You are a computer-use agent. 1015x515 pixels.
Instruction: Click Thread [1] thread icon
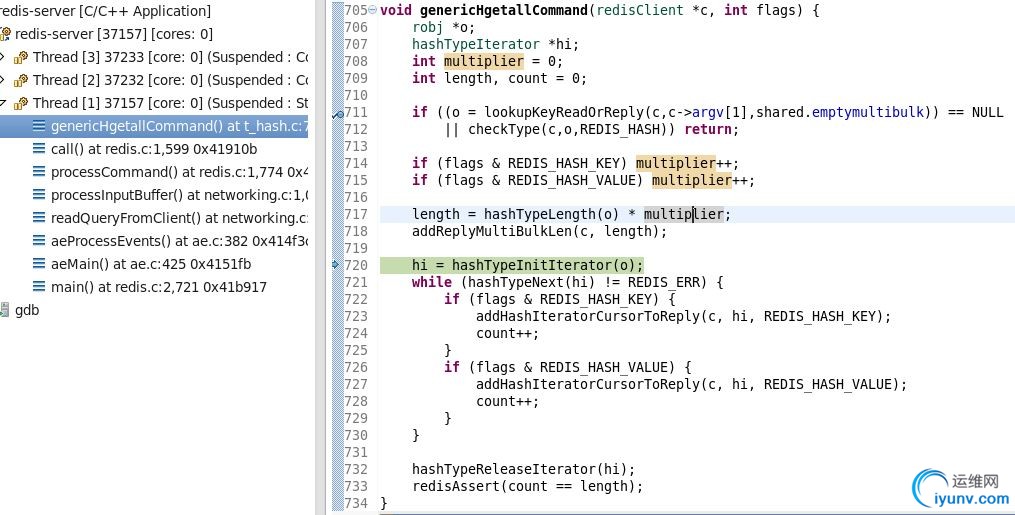pyautogui.click(x=21, y=104)
